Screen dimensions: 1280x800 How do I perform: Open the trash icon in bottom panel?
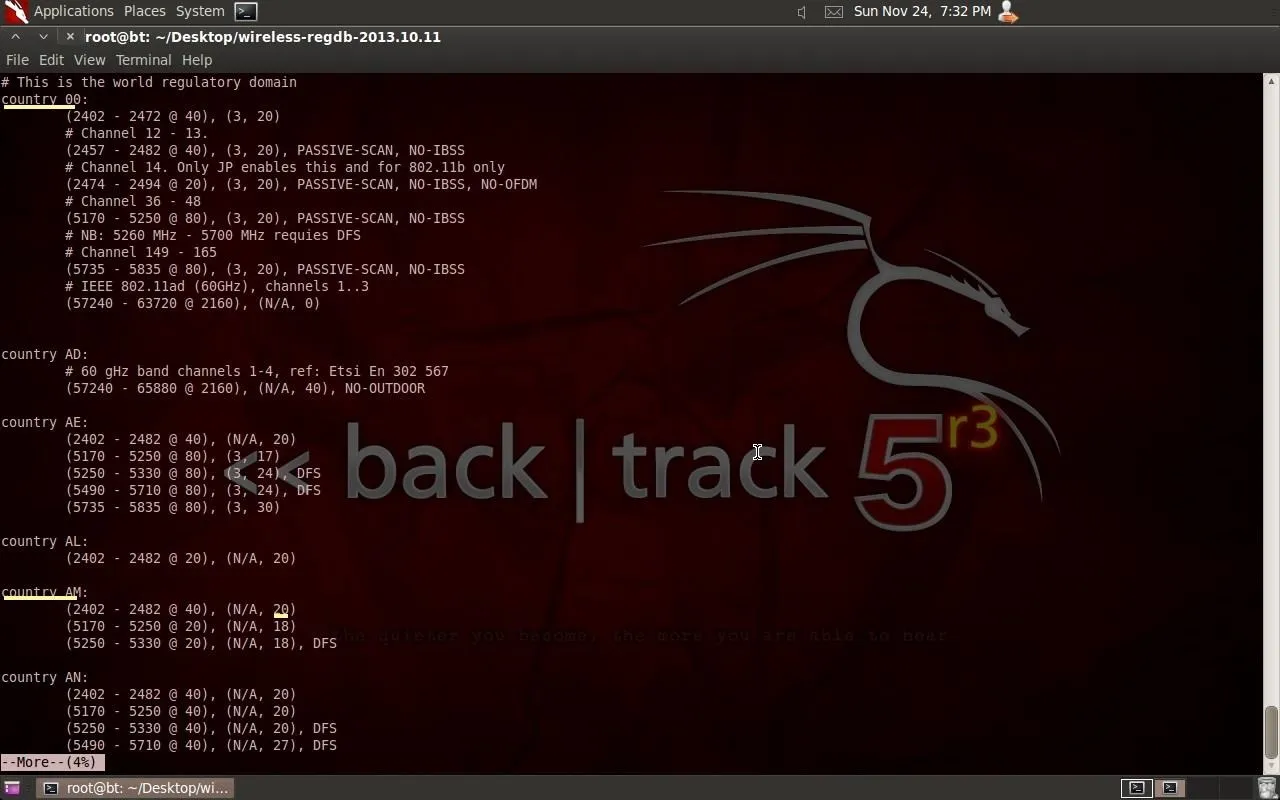1267,788
